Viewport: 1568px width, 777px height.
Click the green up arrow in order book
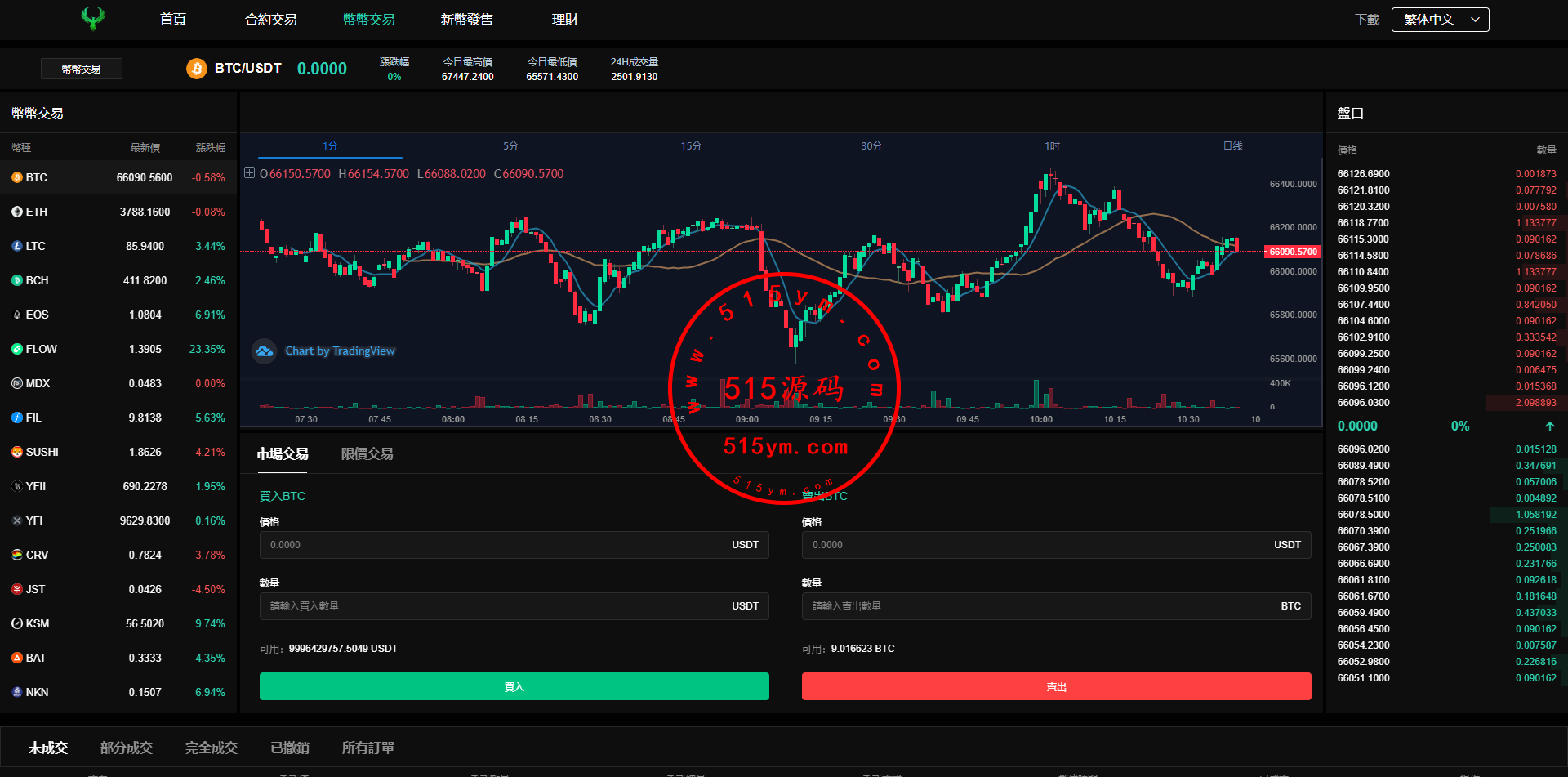1549,426
